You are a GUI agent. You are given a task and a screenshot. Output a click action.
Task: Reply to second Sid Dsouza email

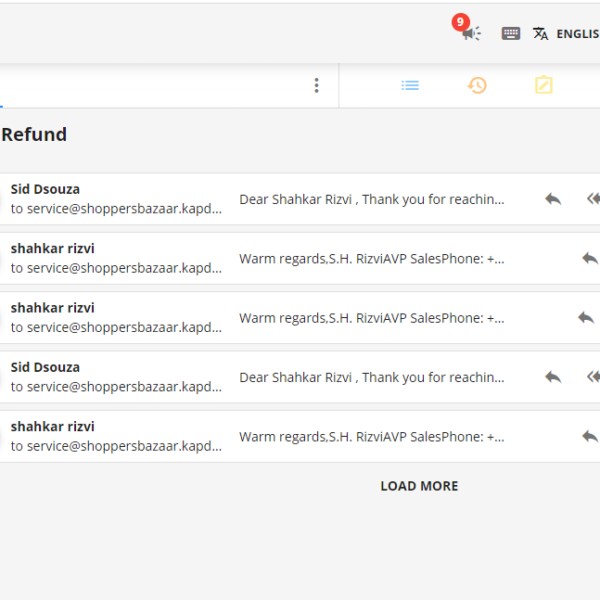click(553, 377)
